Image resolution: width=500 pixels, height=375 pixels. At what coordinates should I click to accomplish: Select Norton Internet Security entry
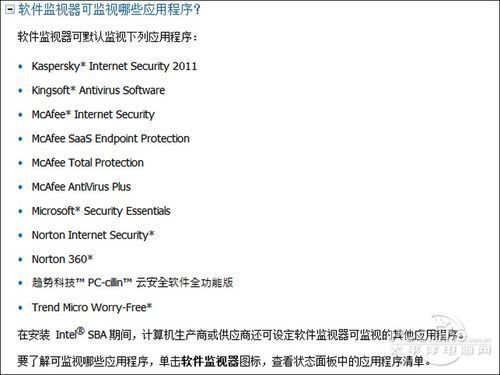pos(93,235)
